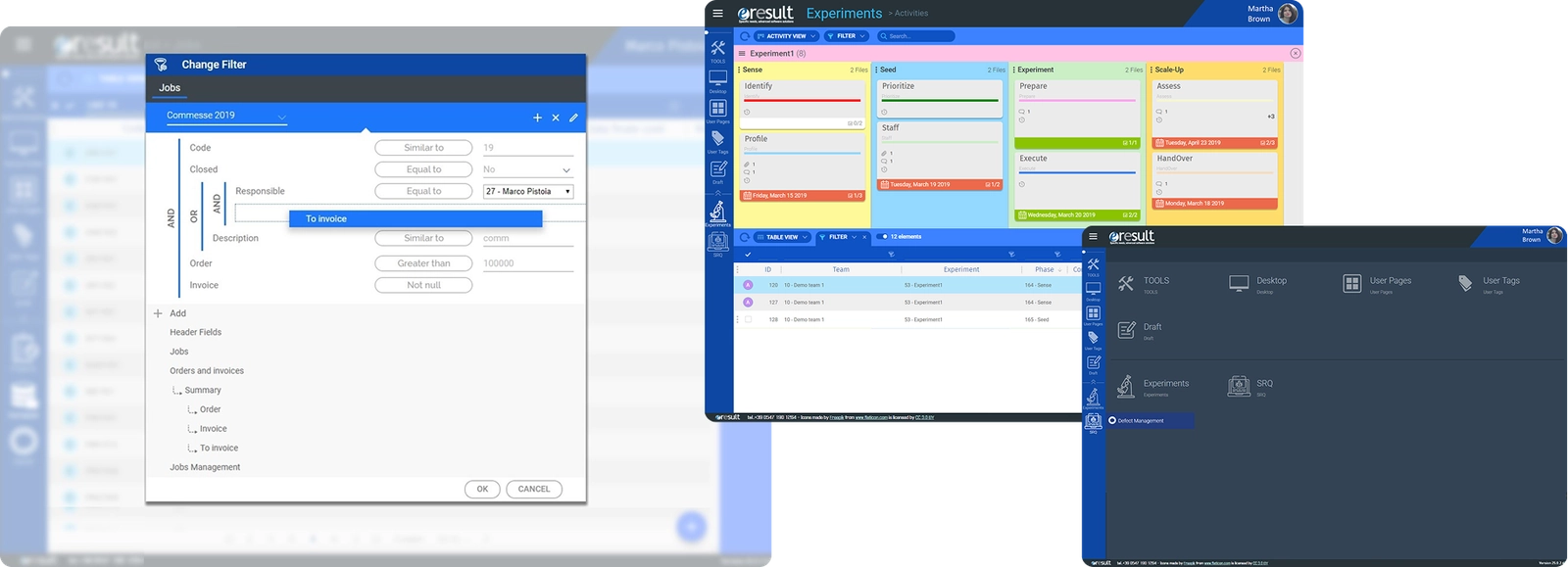
Task: Open FILTER dropdown next to Table View
Action: coord(838,237)
